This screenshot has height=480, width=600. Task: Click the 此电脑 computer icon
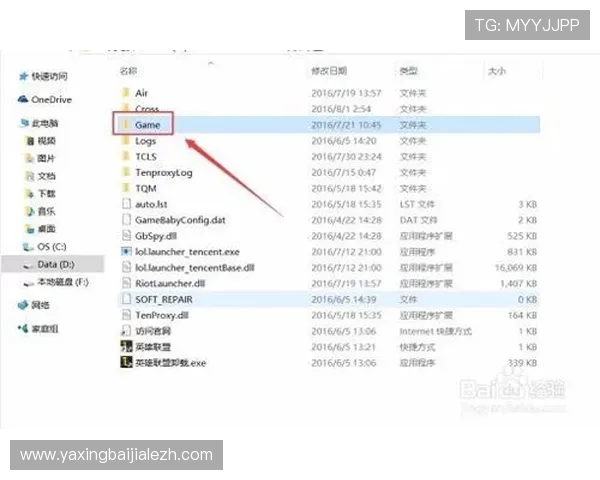tap(24, 123)
